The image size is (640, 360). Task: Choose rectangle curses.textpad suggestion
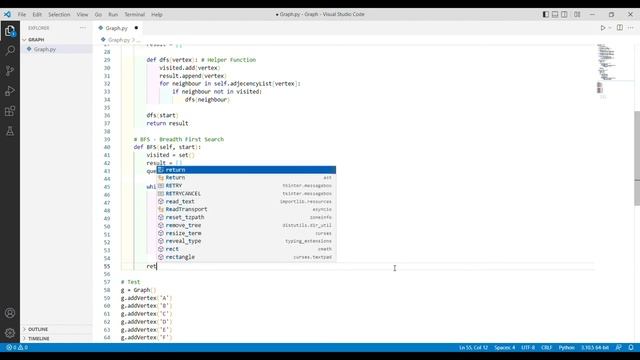246,257
